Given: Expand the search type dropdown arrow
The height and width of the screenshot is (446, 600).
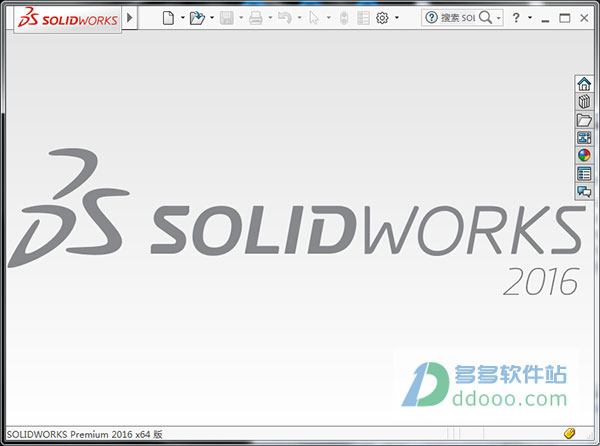Looking at the screenshot, I should point(499,18).
